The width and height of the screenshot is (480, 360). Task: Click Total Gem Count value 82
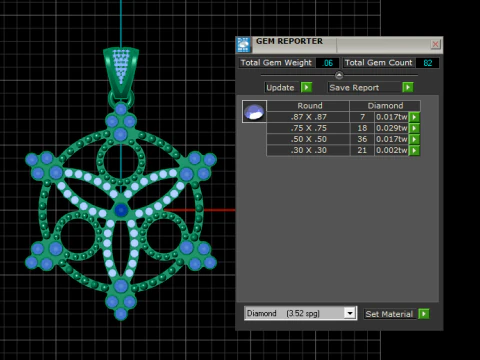pyautogui.click(x=428, y=63)
